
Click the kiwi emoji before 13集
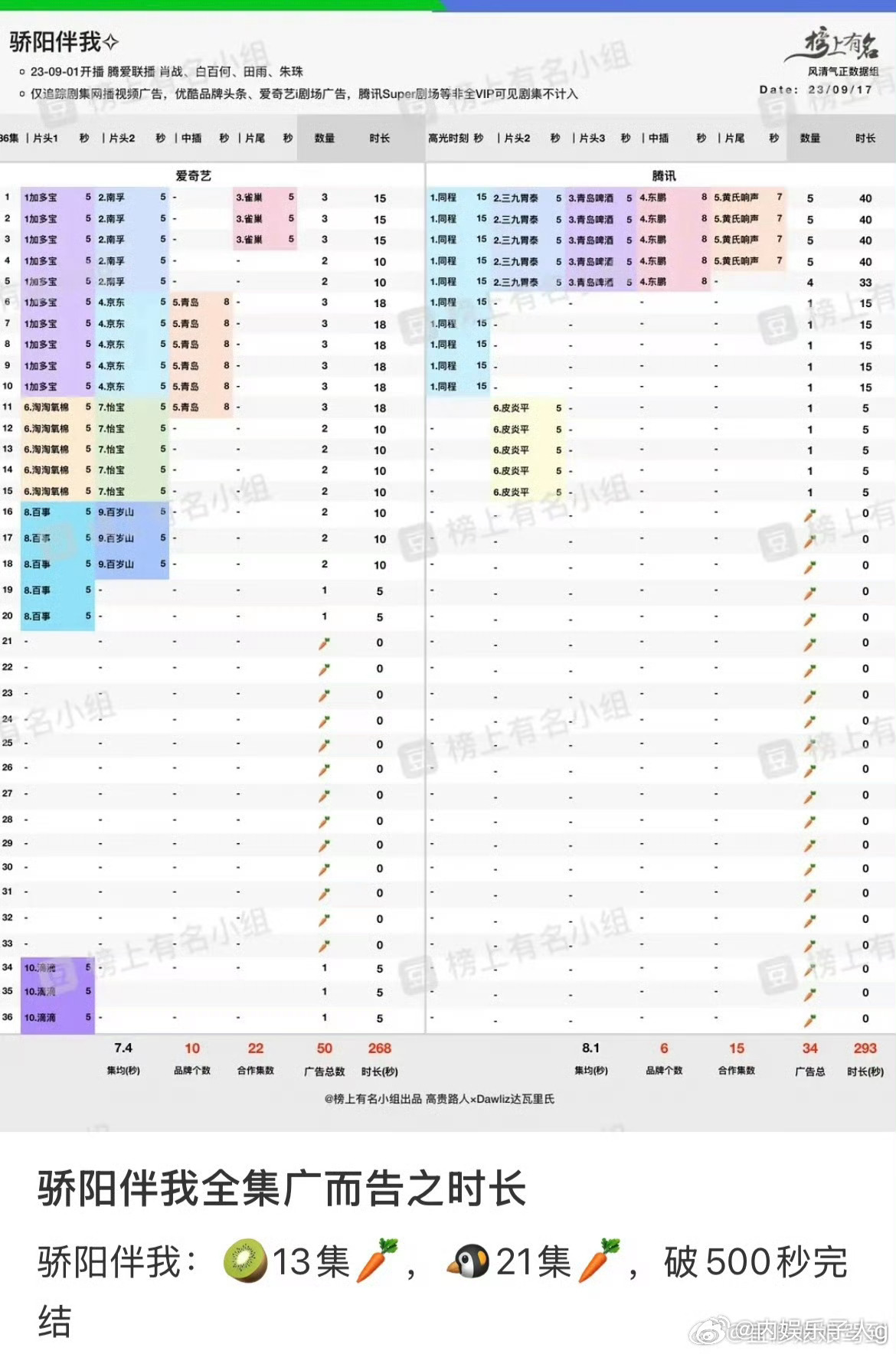pyautogui.click(x=245, y=1261)
